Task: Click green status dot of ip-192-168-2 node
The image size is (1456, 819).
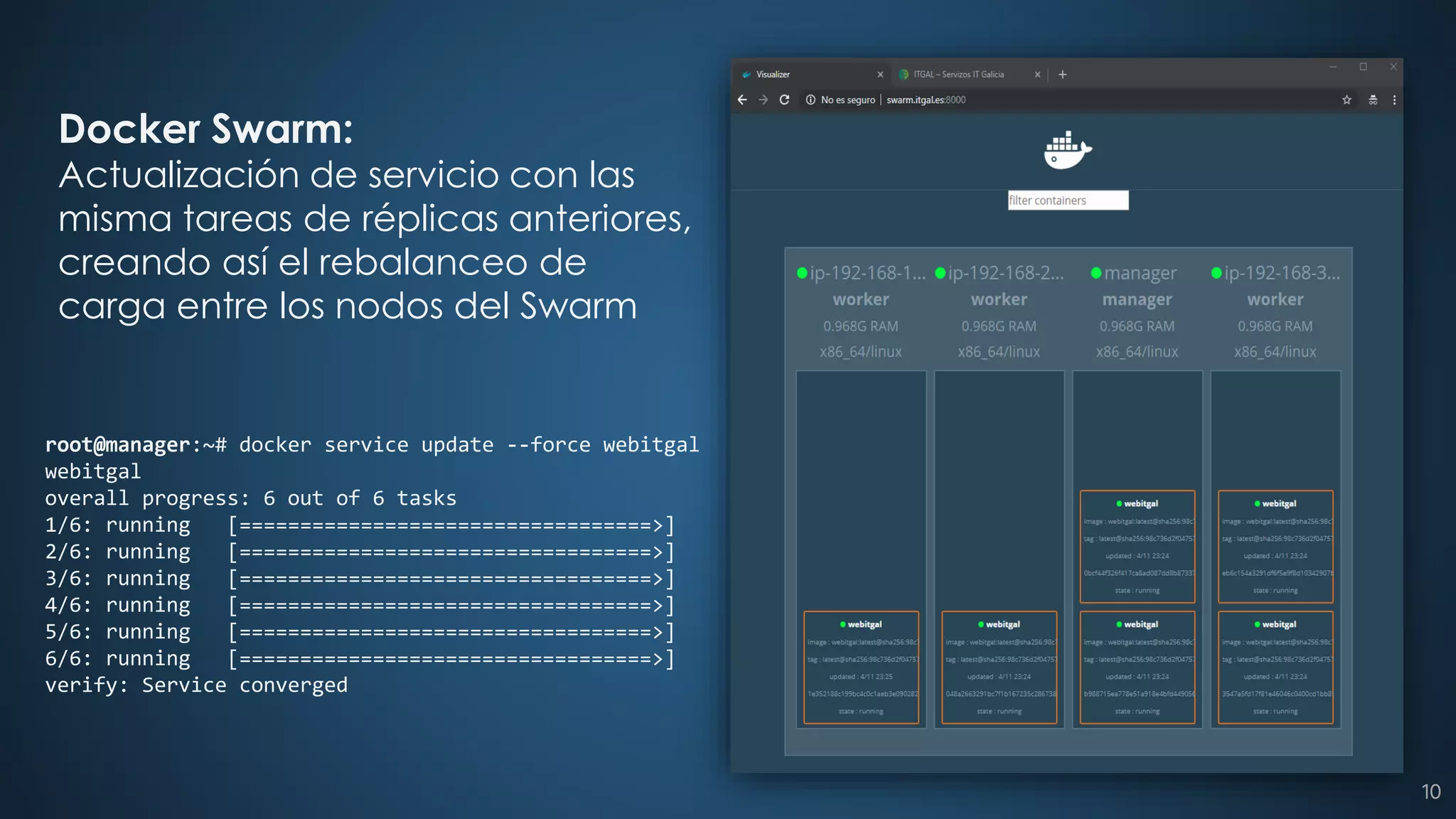Action: 940,273
